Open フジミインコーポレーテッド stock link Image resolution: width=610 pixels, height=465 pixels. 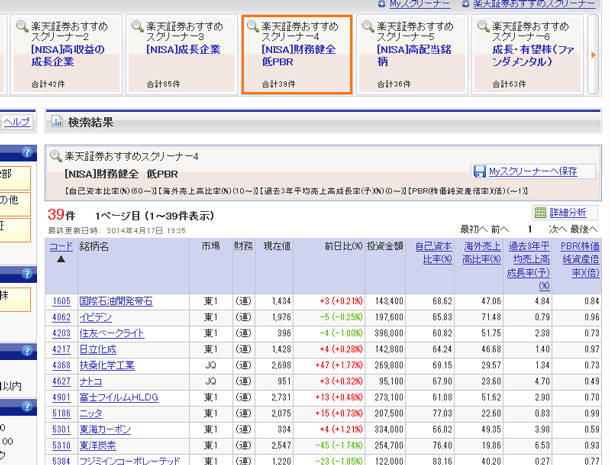(130, 461)
